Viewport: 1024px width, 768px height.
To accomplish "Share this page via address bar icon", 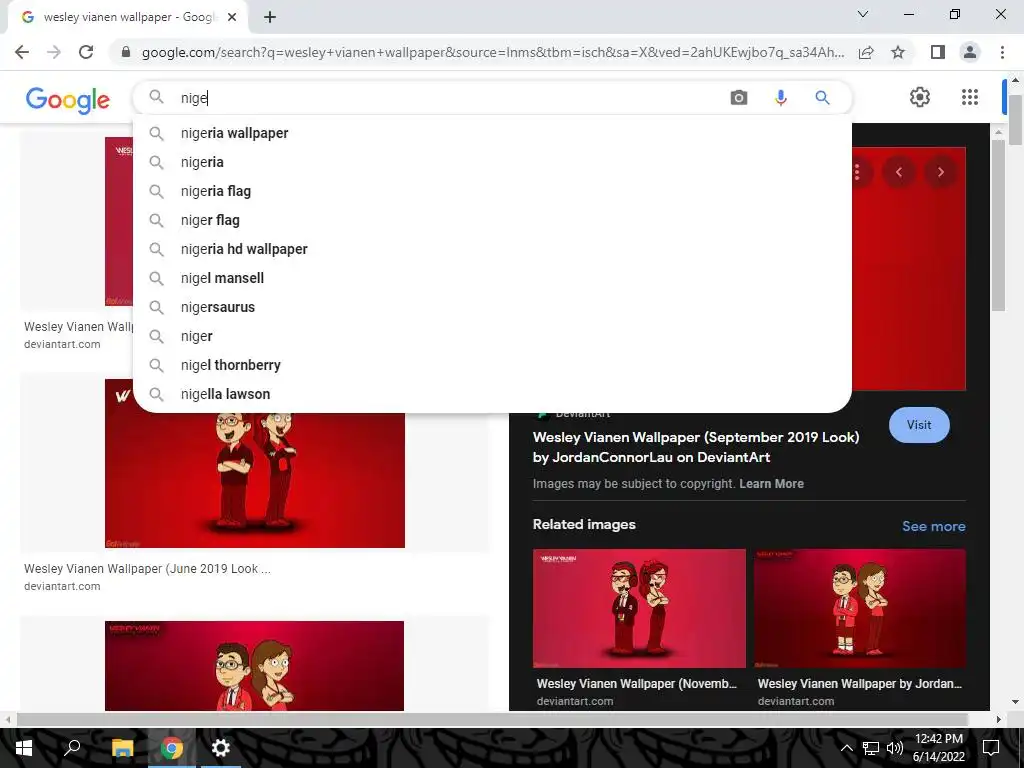I will pos(866,52).
